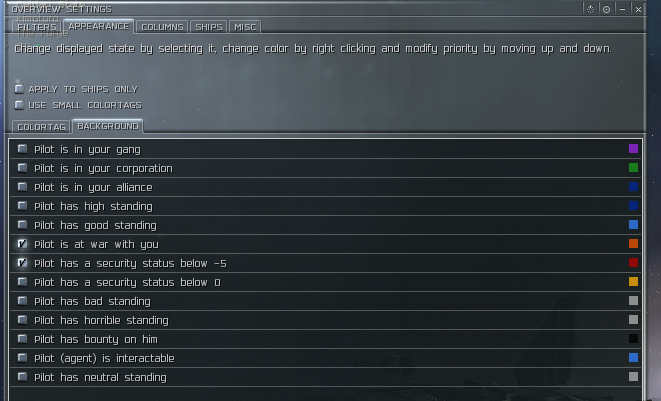Switch to the Filters tab
The width and height of the screenshot is (661, 401).
37,27
